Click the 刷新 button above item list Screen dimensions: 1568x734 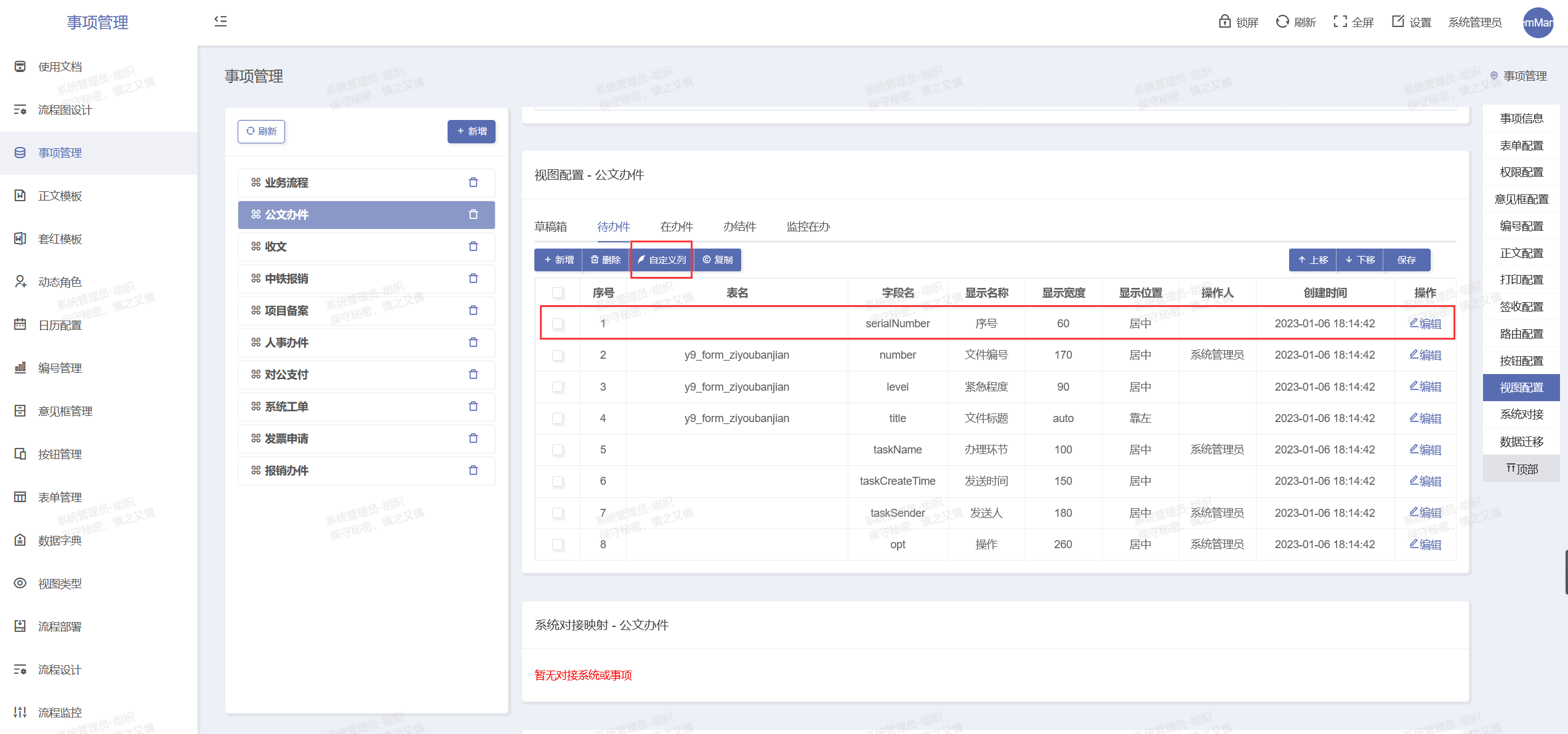[x=262, y=131]
